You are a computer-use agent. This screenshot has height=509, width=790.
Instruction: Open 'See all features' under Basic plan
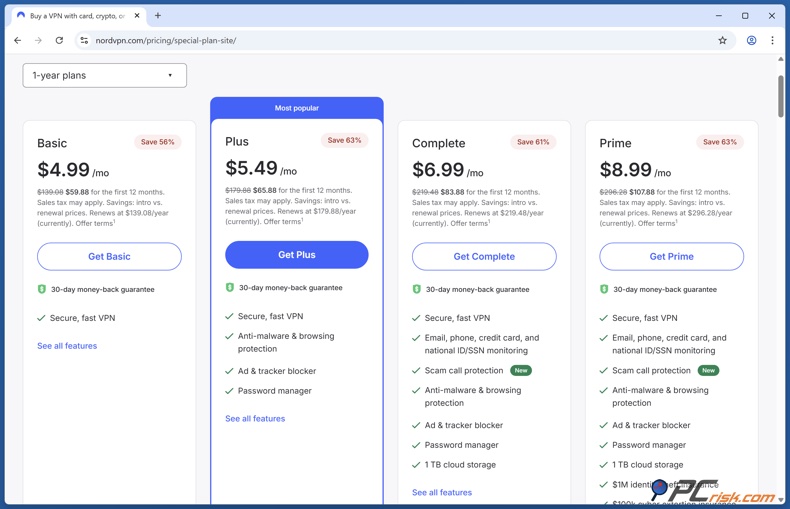[67, 346]
